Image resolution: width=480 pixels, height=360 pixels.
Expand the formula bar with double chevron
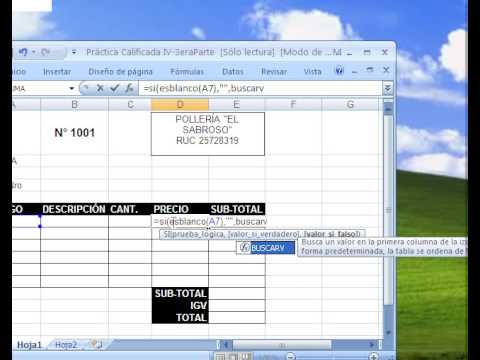tap(387, 89)
